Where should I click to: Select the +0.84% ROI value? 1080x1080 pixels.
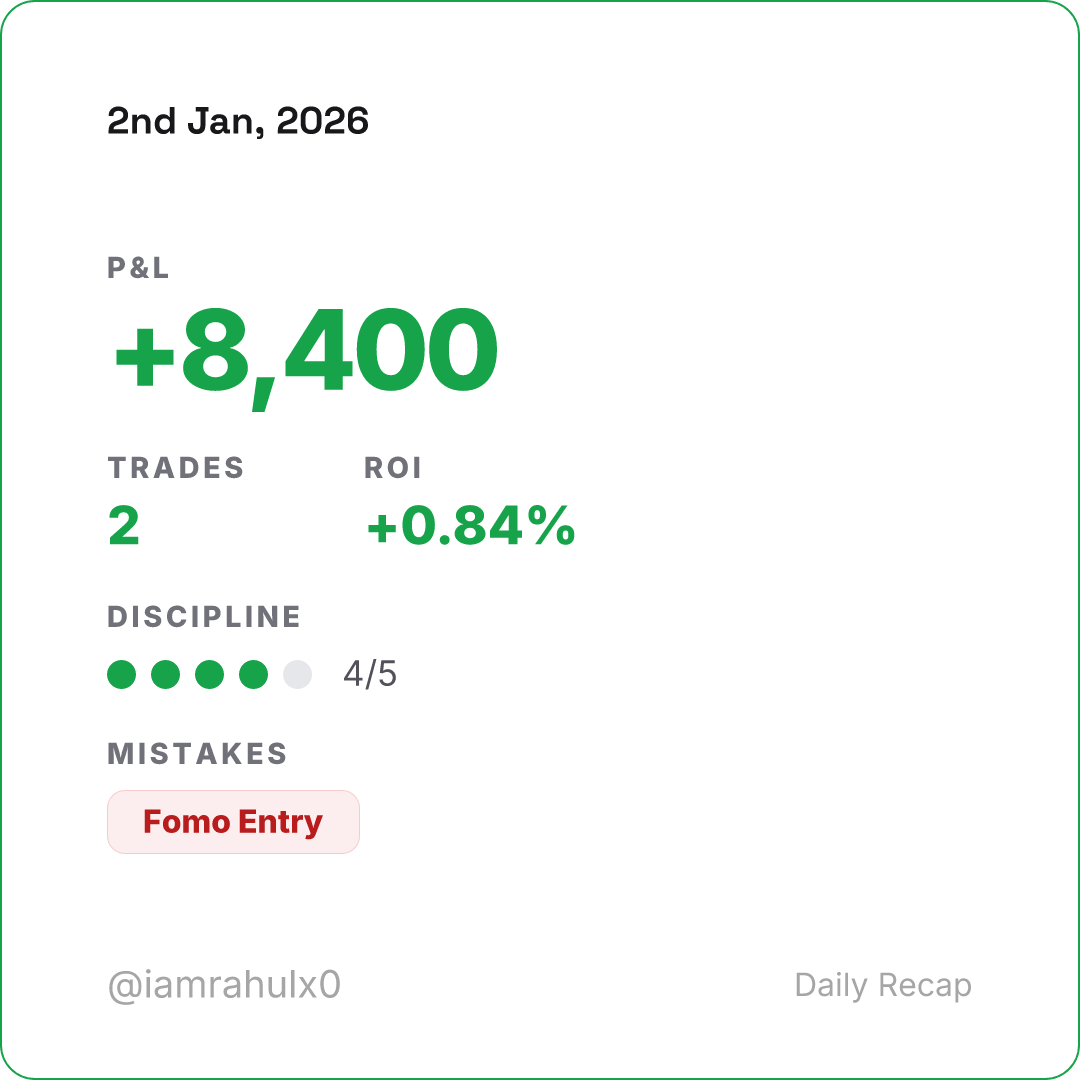pyautogui.click(x=471, y=526)
